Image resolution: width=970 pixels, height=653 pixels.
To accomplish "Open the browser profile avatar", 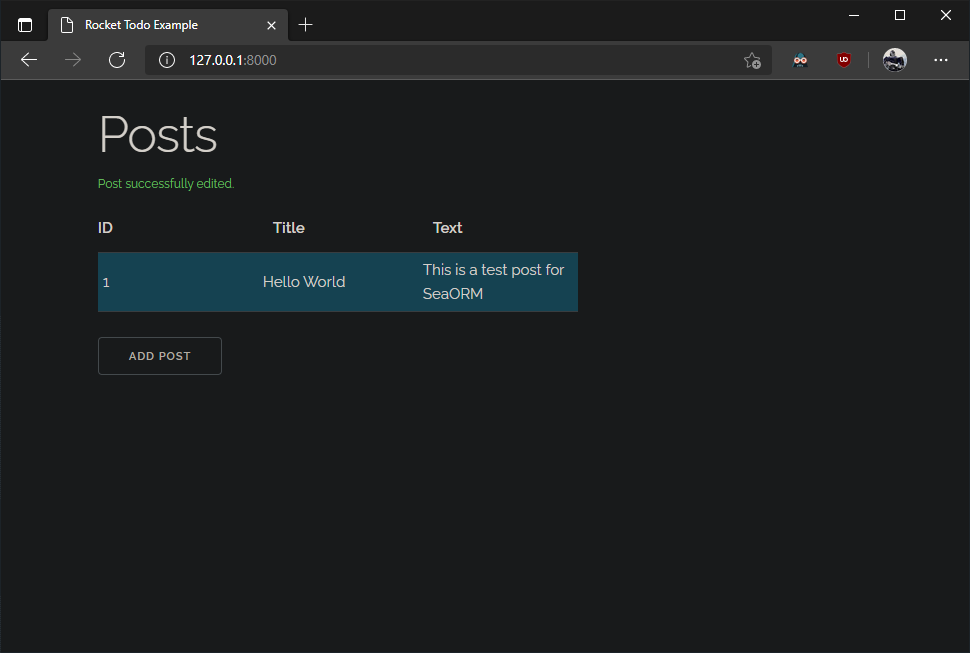I will (x=895, y=60).
